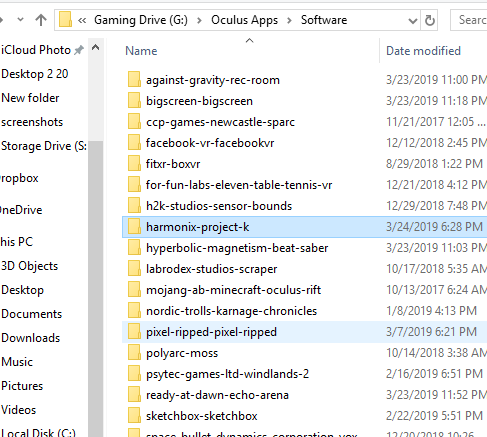This screenshot has height=437, width=487.
Task: Click the folder icon in address bar
Action: pyautogui.click(x=65, y=20)
